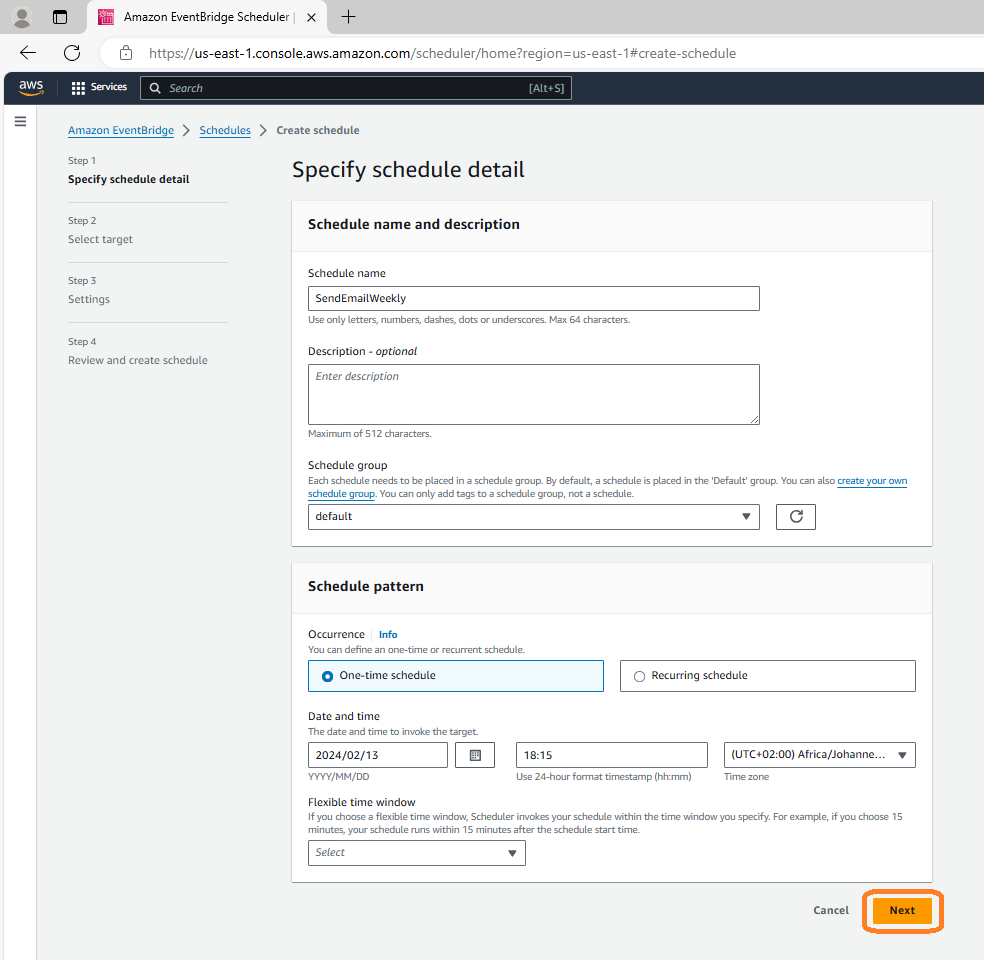Open the Services grid menu
The width and height of the screenshot is (984, 960).
click(x=99, y=88)
